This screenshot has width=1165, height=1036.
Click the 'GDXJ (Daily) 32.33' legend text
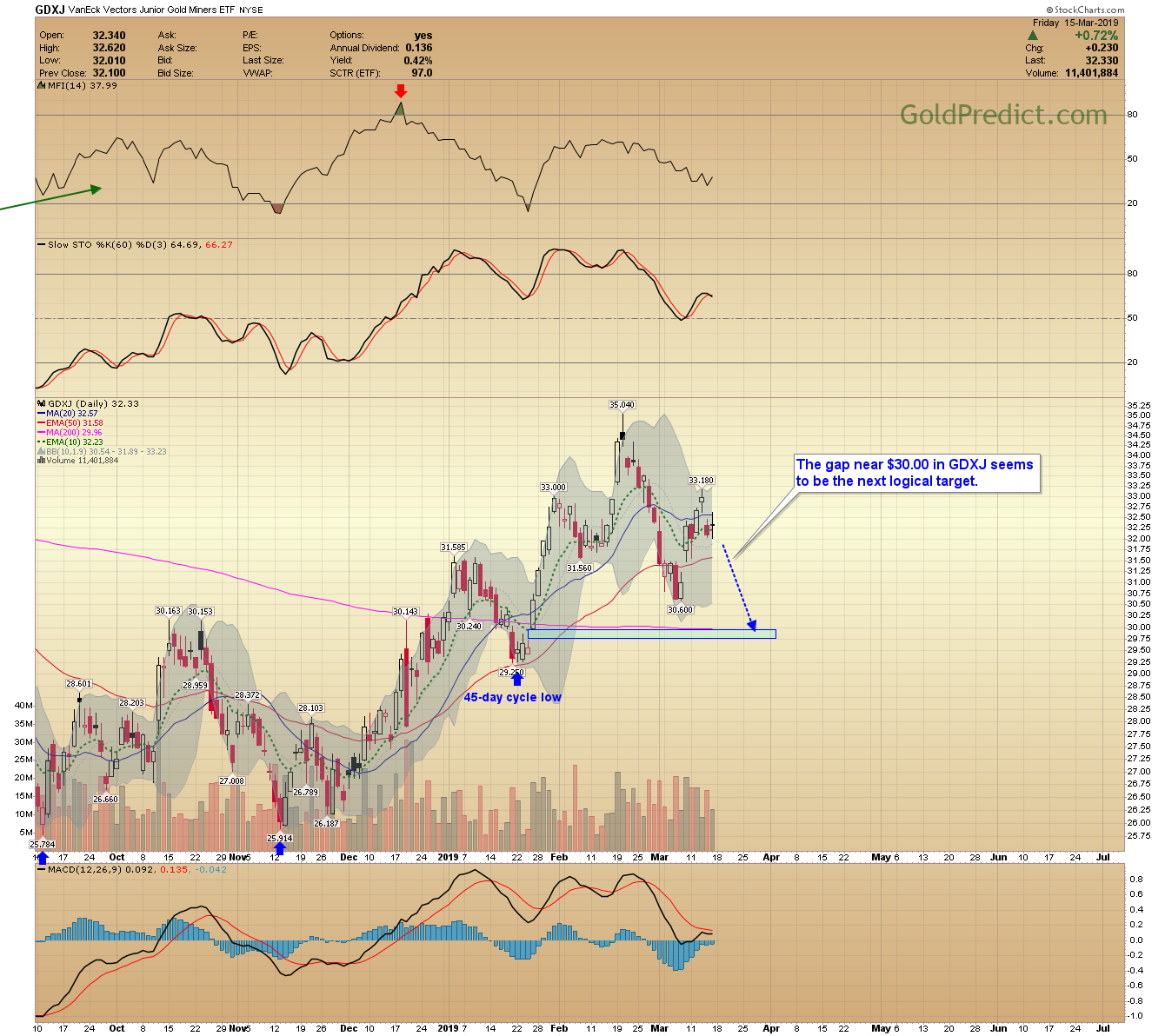93,404
